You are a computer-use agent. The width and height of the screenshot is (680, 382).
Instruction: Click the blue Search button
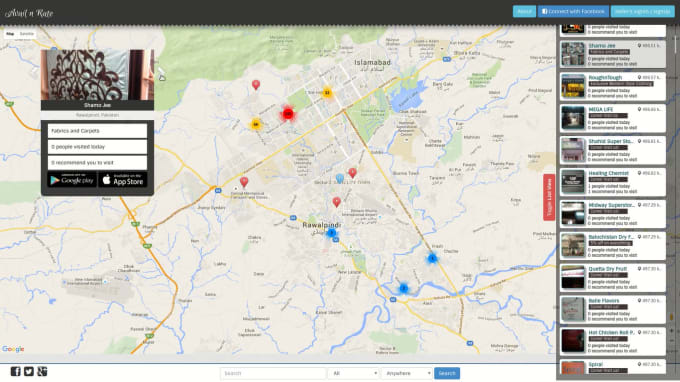(x=447, y=373)
